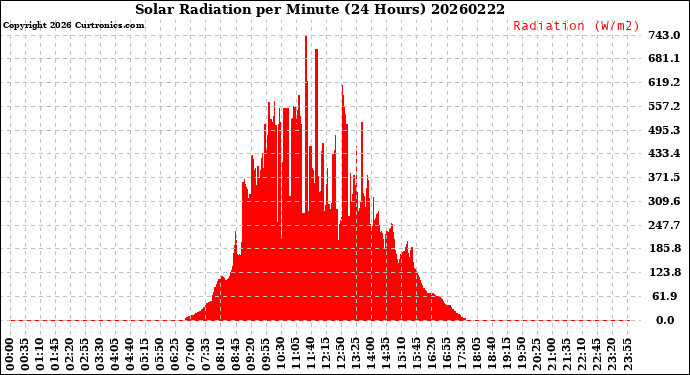
Task: Click the 17:30 time label
Action: (x=461, y=355)
